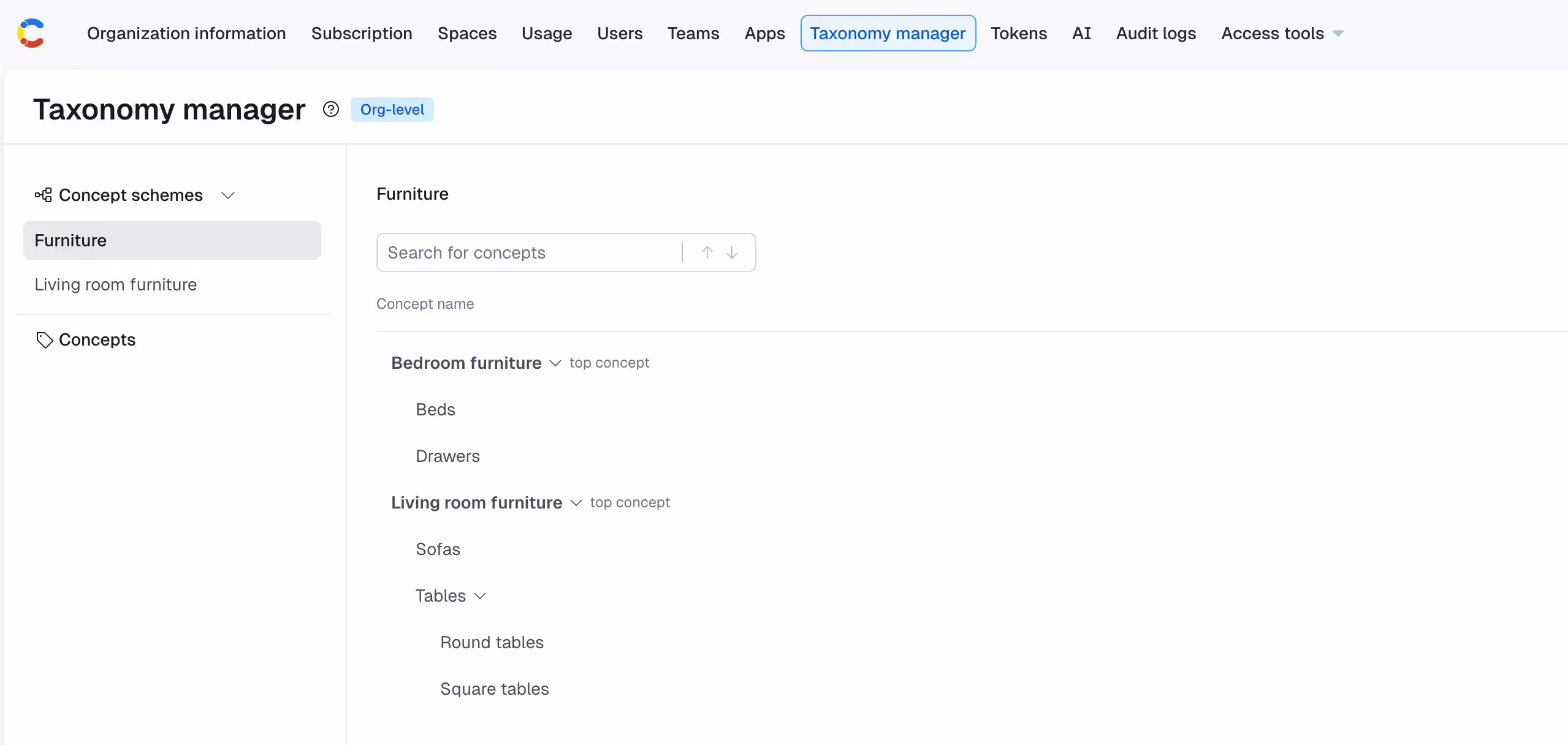Collapse Bedroom furniture concept chevron
Image resolution: width=1568 pixels, height=745 pixels.
pos(555,363)
